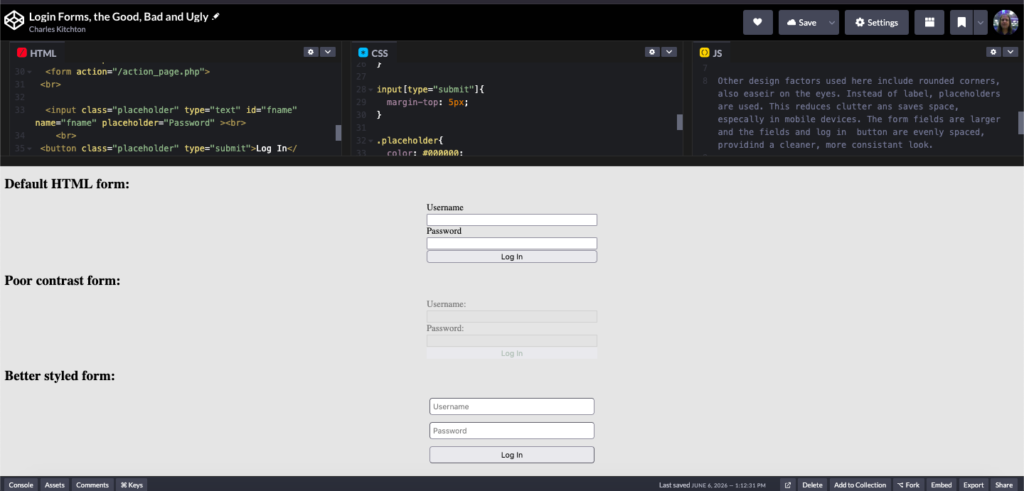Open pen Settings
The height and width of the screenshot is (491, 1024).
876,22
